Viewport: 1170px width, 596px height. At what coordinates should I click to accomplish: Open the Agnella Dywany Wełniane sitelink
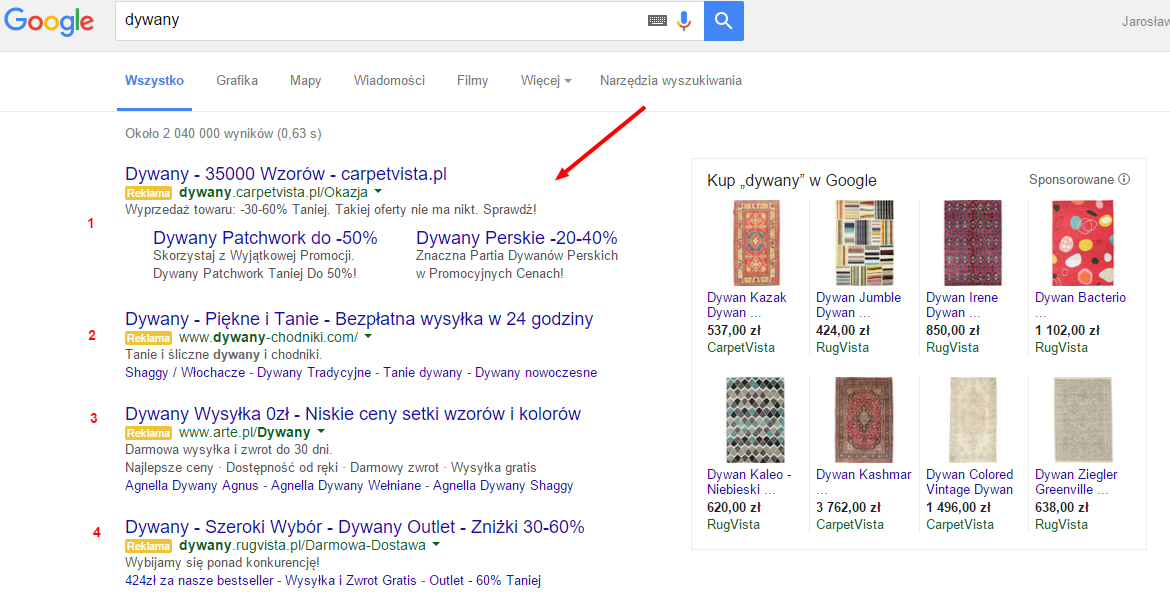click(345, 486)
